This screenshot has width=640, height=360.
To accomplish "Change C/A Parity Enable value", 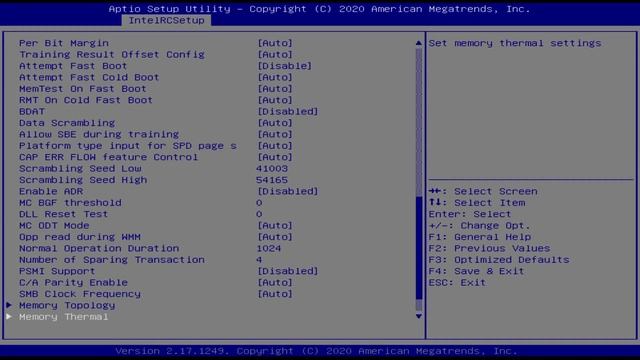I will point(275,283).
